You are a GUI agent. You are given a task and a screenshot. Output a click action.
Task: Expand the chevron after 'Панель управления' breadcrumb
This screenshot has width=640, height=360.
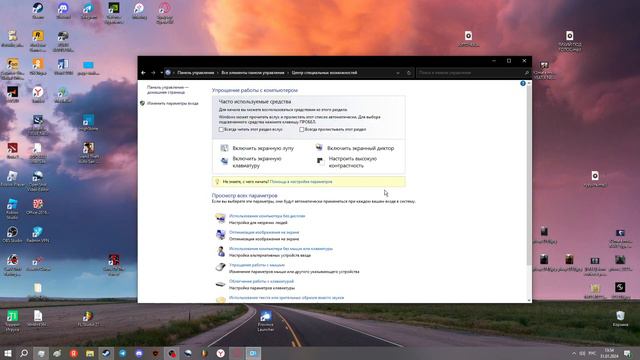[x=218, y=73]
